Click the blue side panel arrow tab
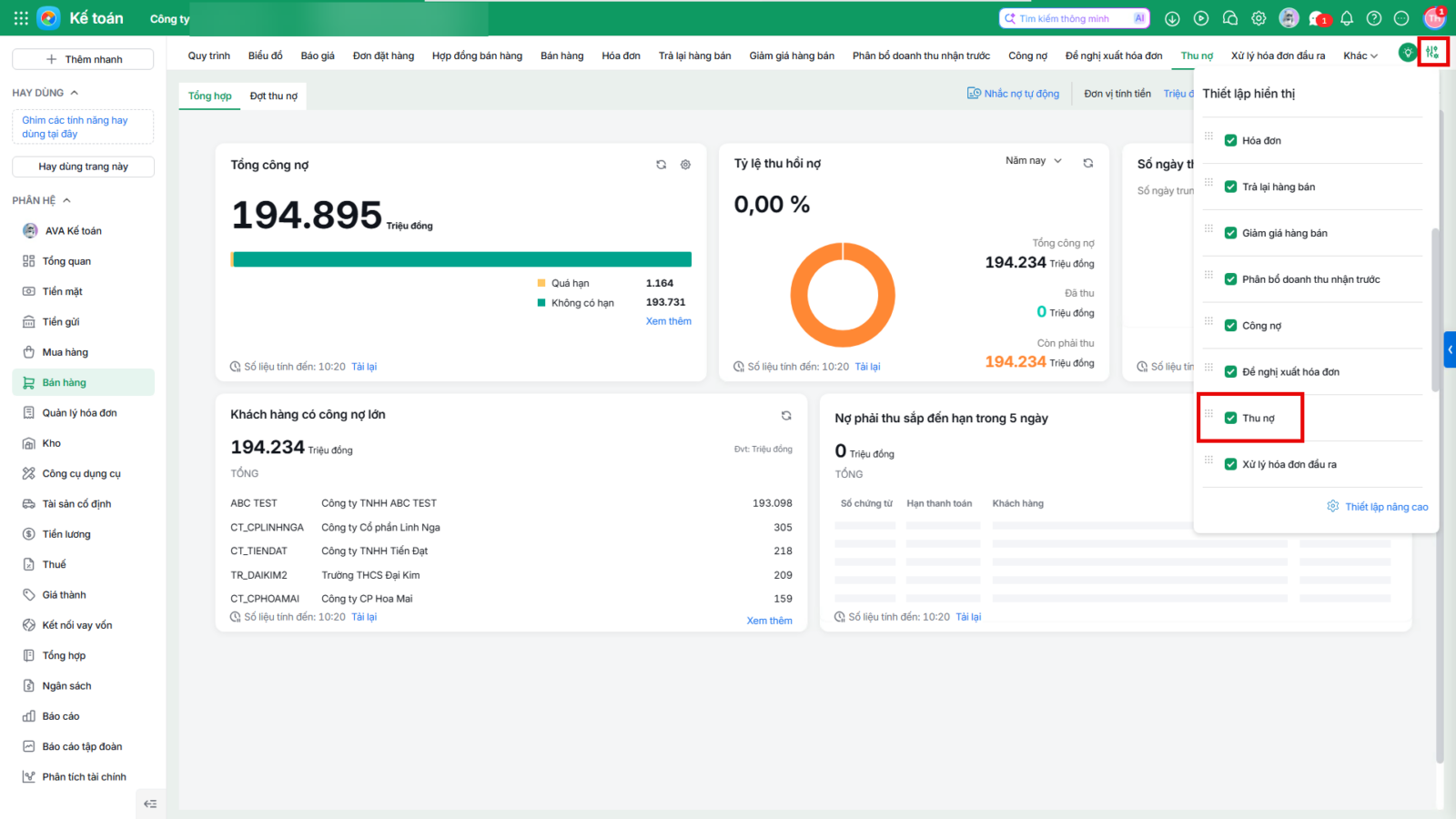 click(x=1450, y=349)
